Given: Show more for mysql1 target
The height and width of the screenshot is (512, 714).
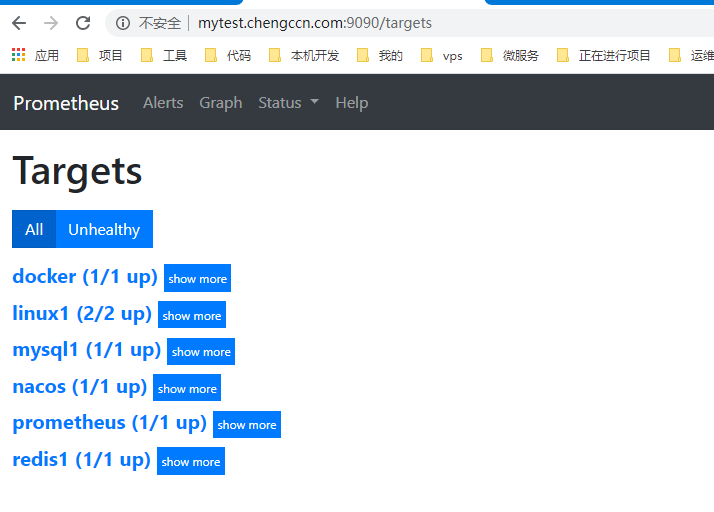Looking at the screenshot, I should [x=201, y=351].
